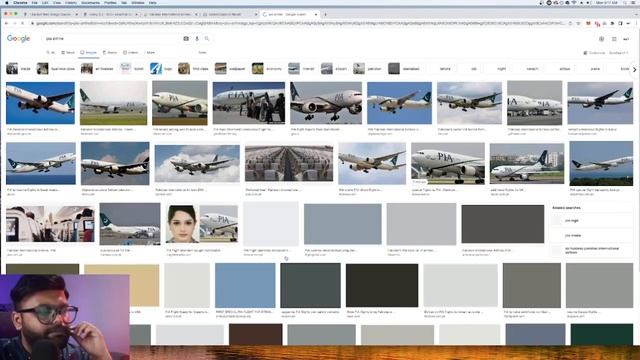Click the Apple menu icon
The image size is (640, 360).
click(x=6, y=2)
